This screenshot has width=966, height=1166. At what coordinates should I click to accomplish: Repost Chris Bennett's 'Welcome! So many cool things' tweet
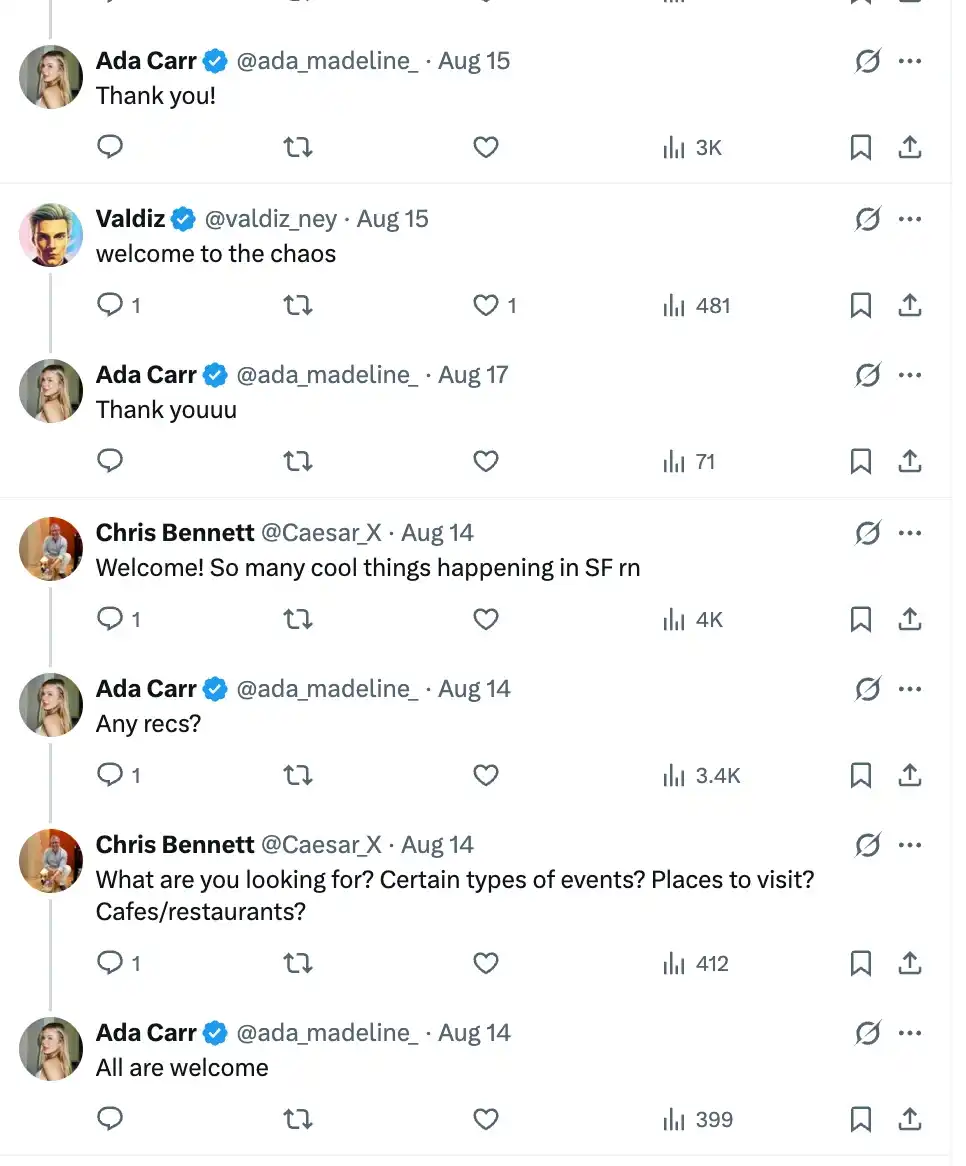pos(298,619)
